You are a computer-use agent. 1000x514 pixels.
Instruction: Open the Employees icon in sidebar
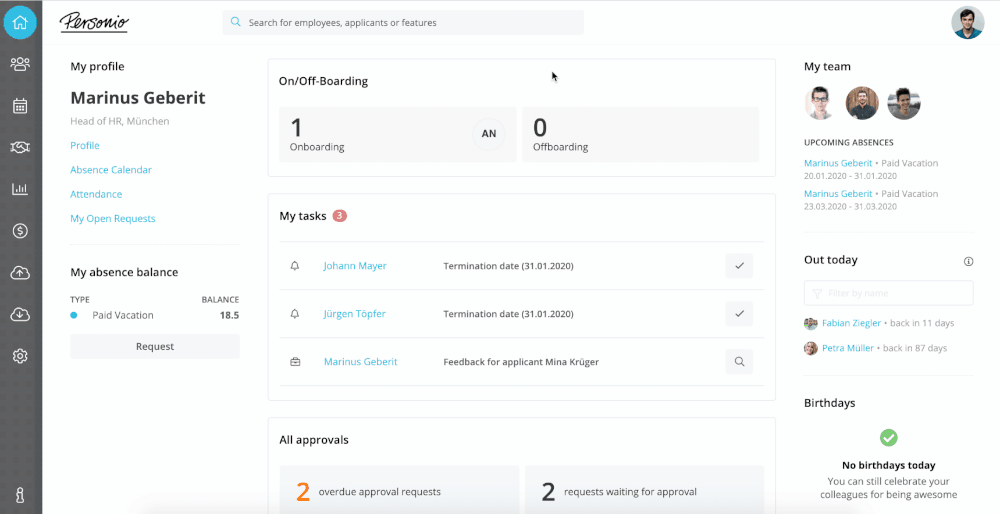(20, 64)
